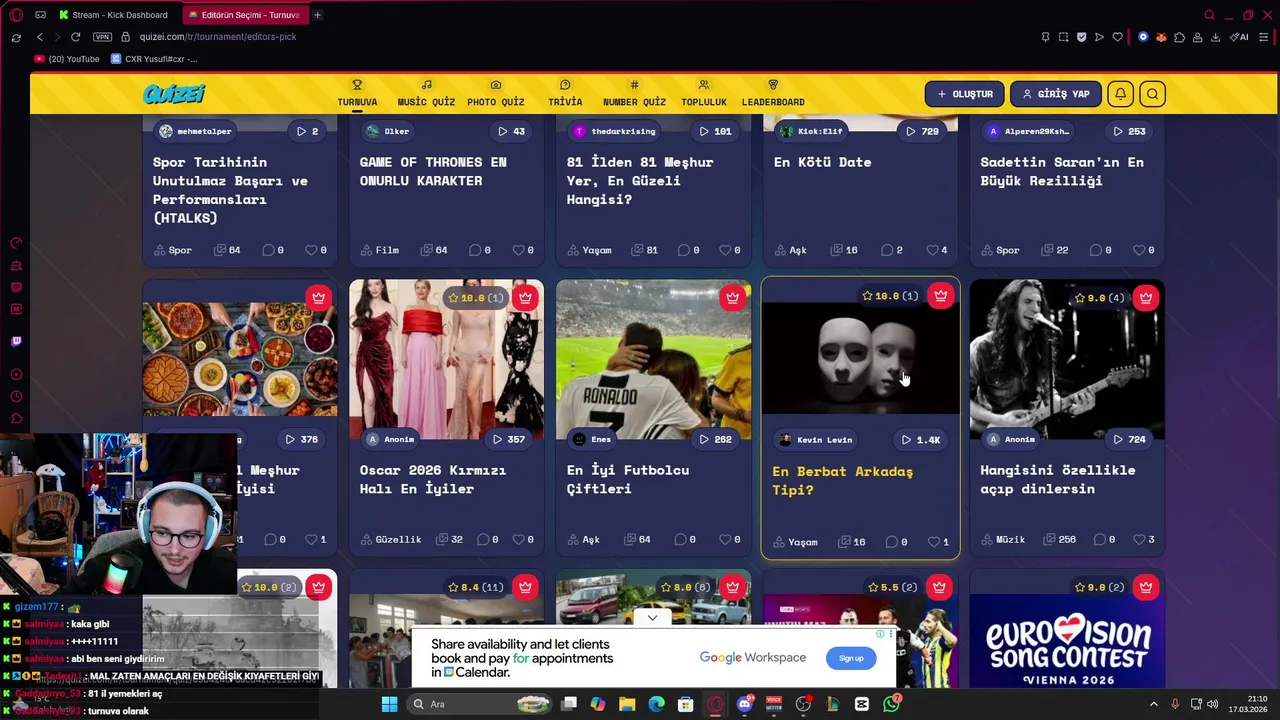Open GAME OF THRONES EN ONURLU KARAKTER
Image resolution: width=1280 pixels, height=720 pixels.
coord(433,171)
